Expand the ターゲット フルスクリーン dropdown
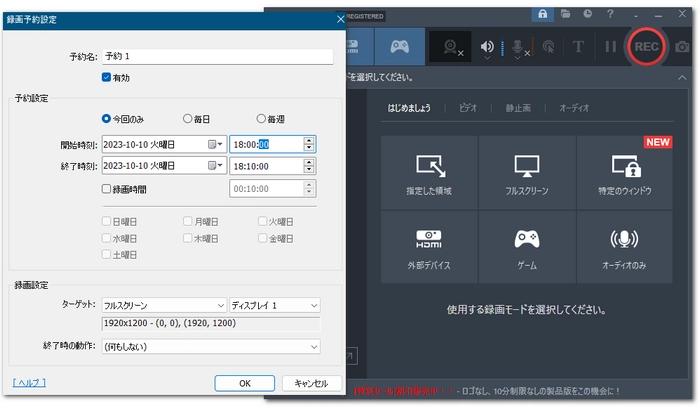Viewport: 700px width, 407px height. point(220,305)
